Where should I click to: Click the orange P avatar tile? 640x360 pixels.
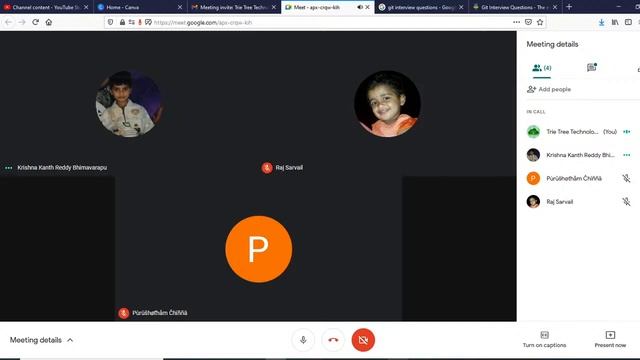click(258, 249)
